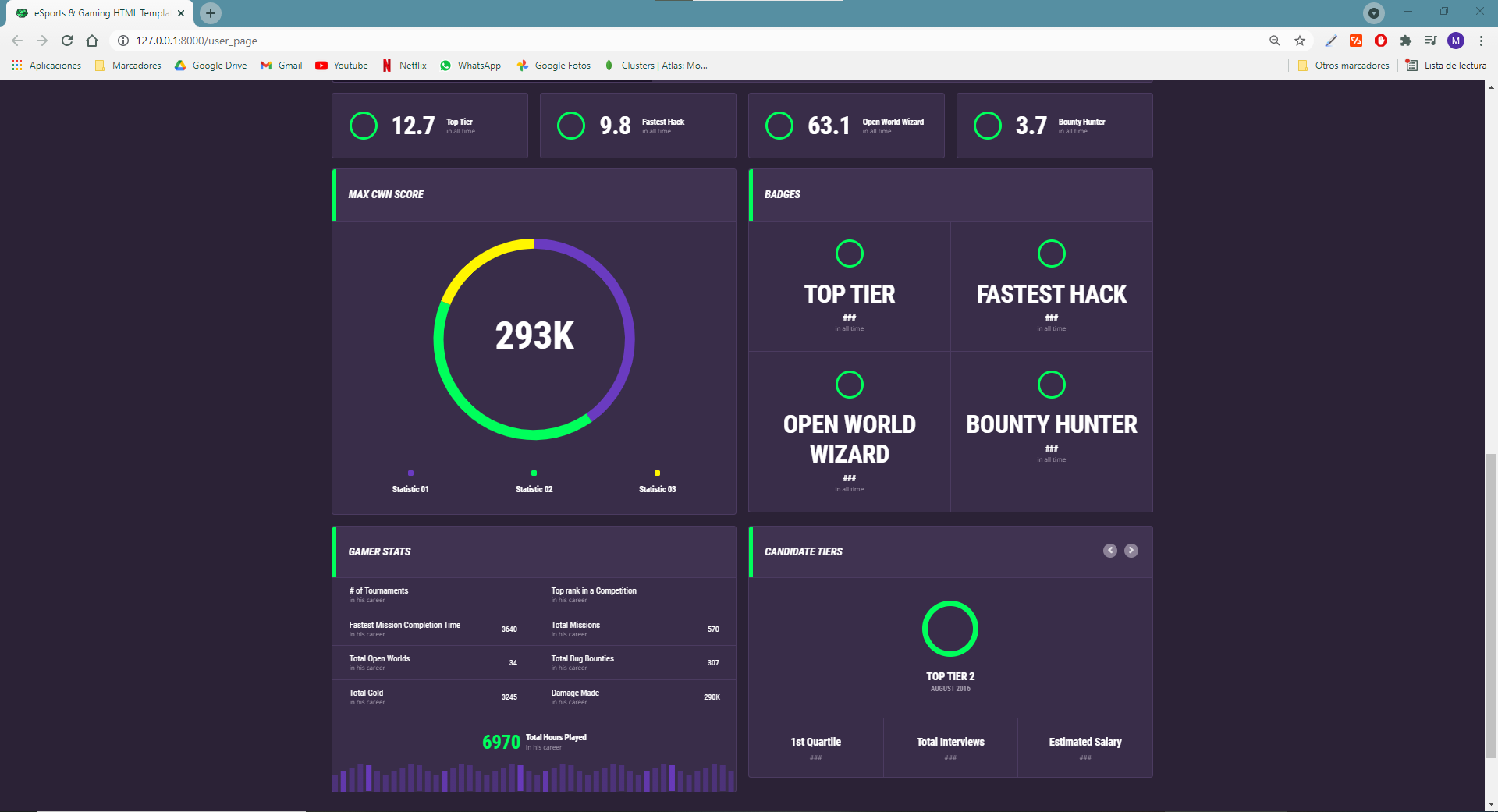Bookmark this page with the star icon
The width and height of the screenshot is (1498, 812).
click(1300, 41)
